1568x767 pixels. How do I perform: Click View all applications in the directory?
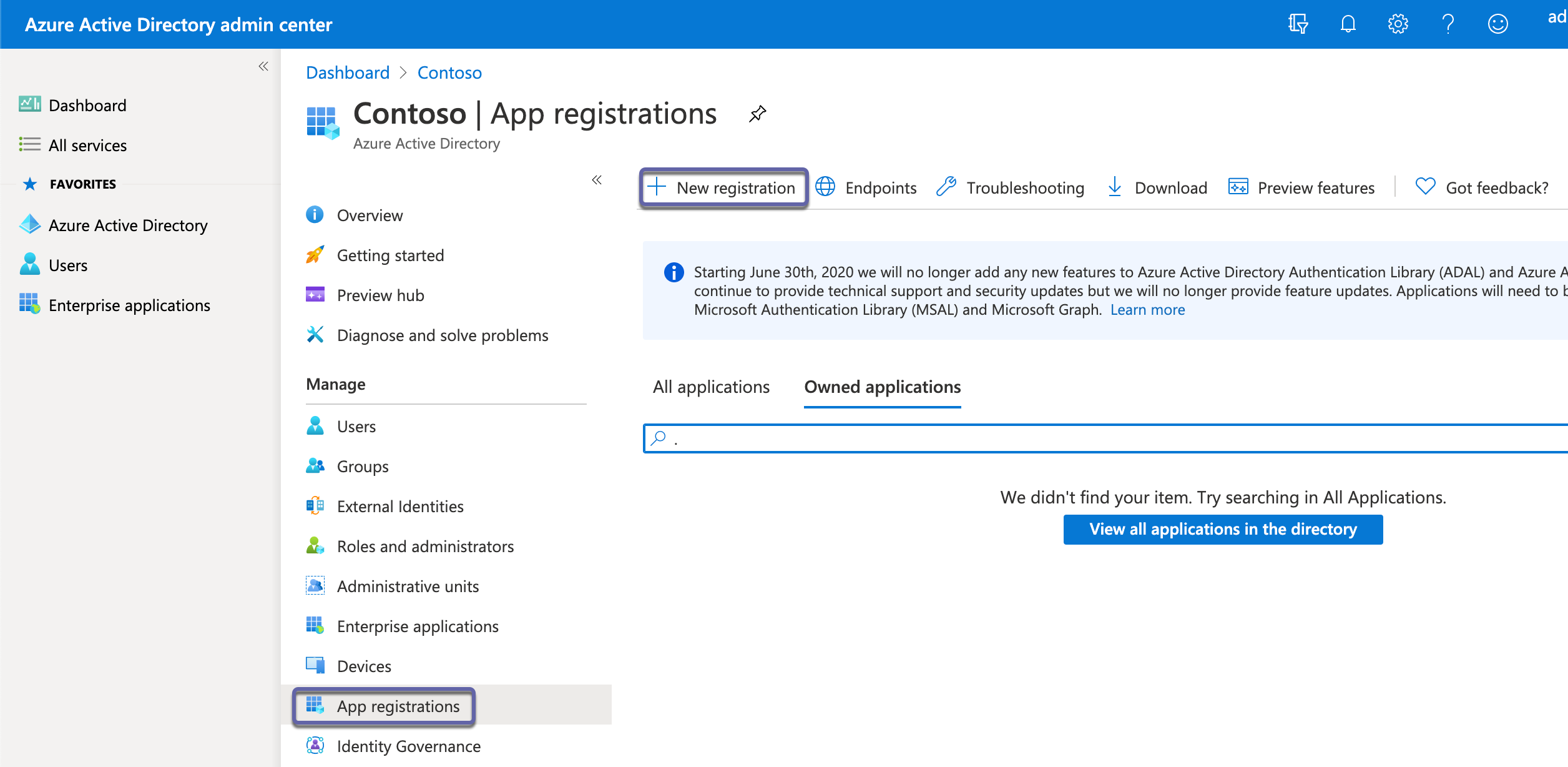(1223, 530)
